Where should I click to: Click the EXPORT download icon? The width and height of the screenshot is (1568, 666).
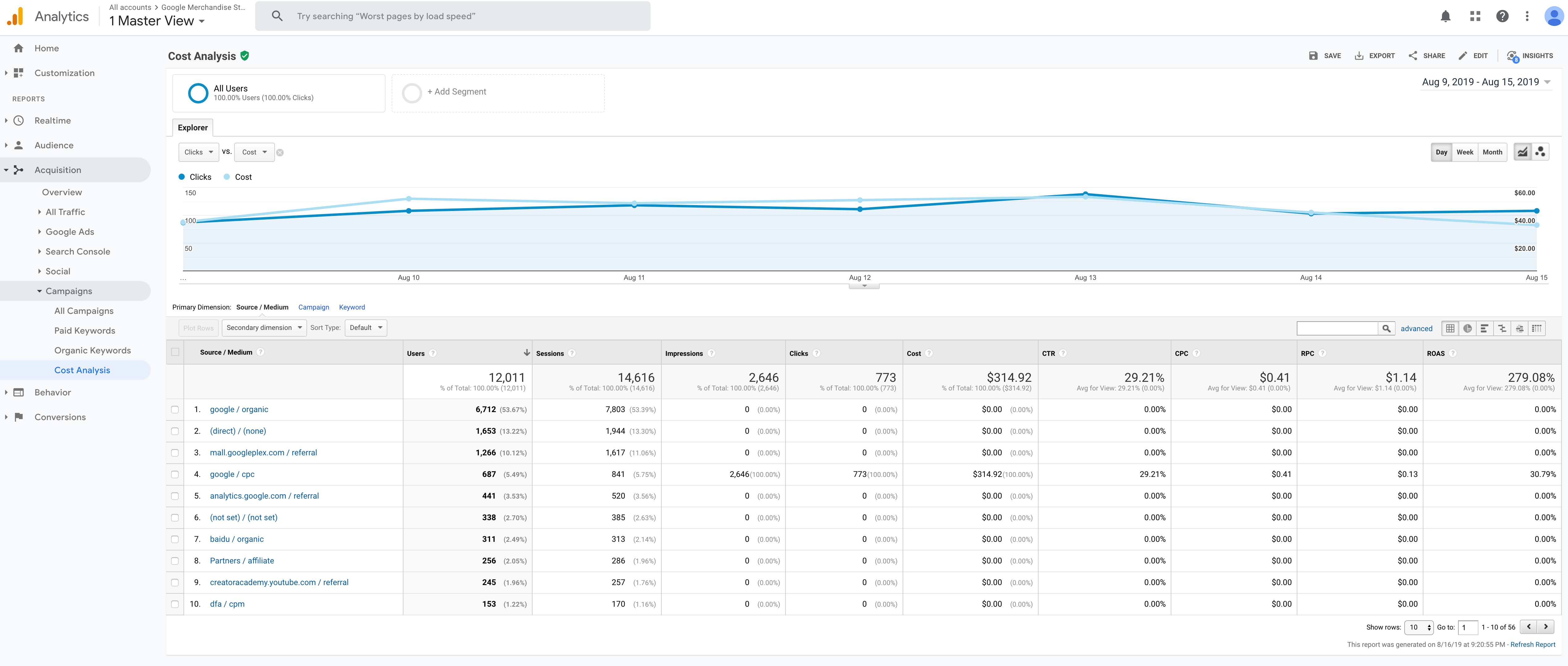1359,55
